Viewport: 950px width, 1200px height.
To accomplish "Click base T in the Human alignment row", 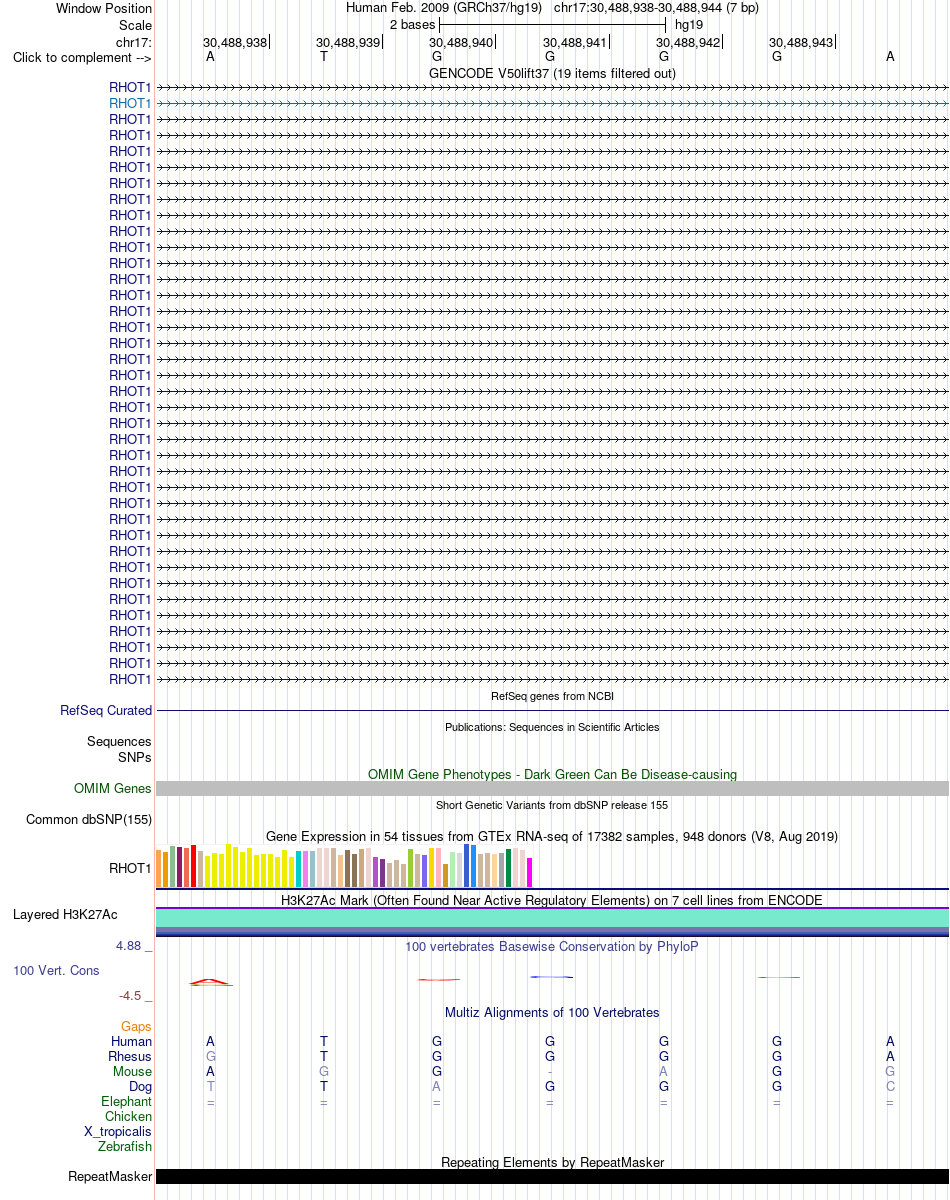I will click(323, 1042).
